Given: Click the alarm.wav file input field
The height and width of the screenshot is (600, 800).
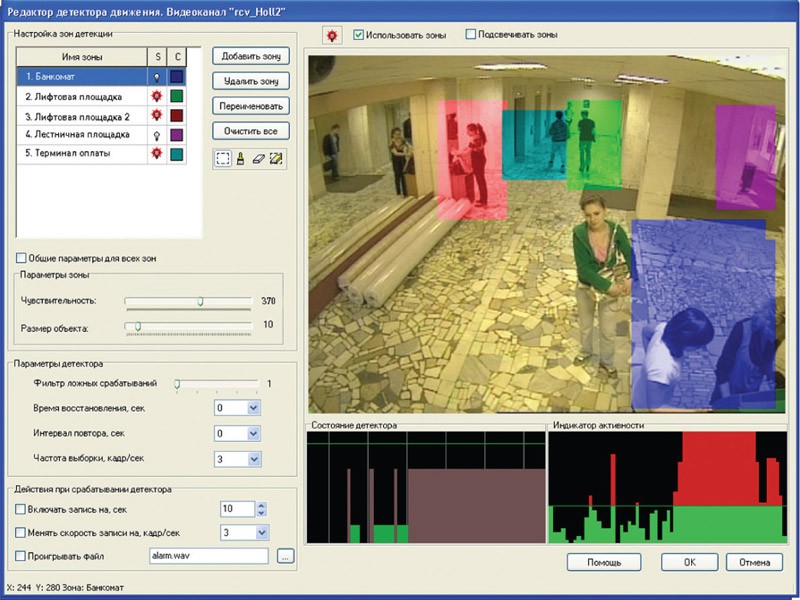Looking at the screenshot, I should tap(209, 556).
